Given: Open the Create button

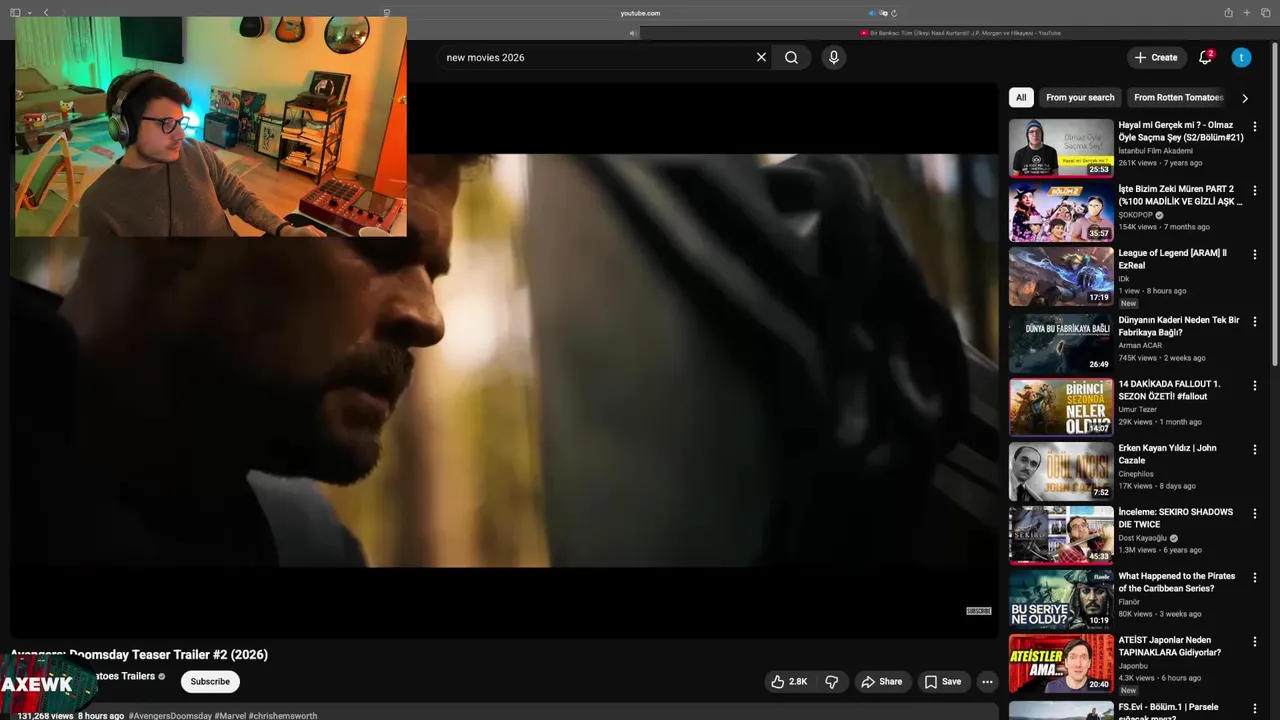Looking at the screenshot, I should pyautogui.click(x=1156, y=58).
